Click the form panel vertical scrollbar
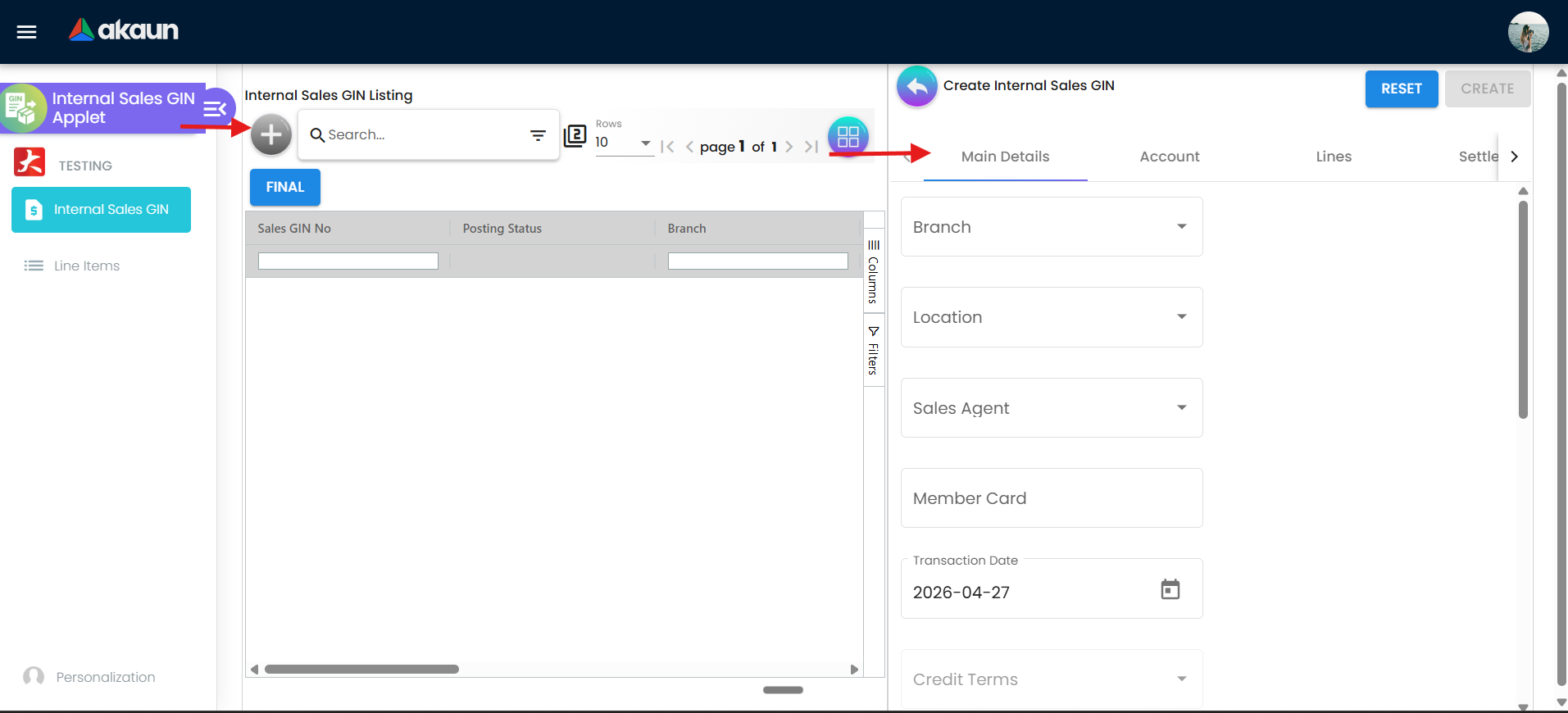 [1523, 310]
